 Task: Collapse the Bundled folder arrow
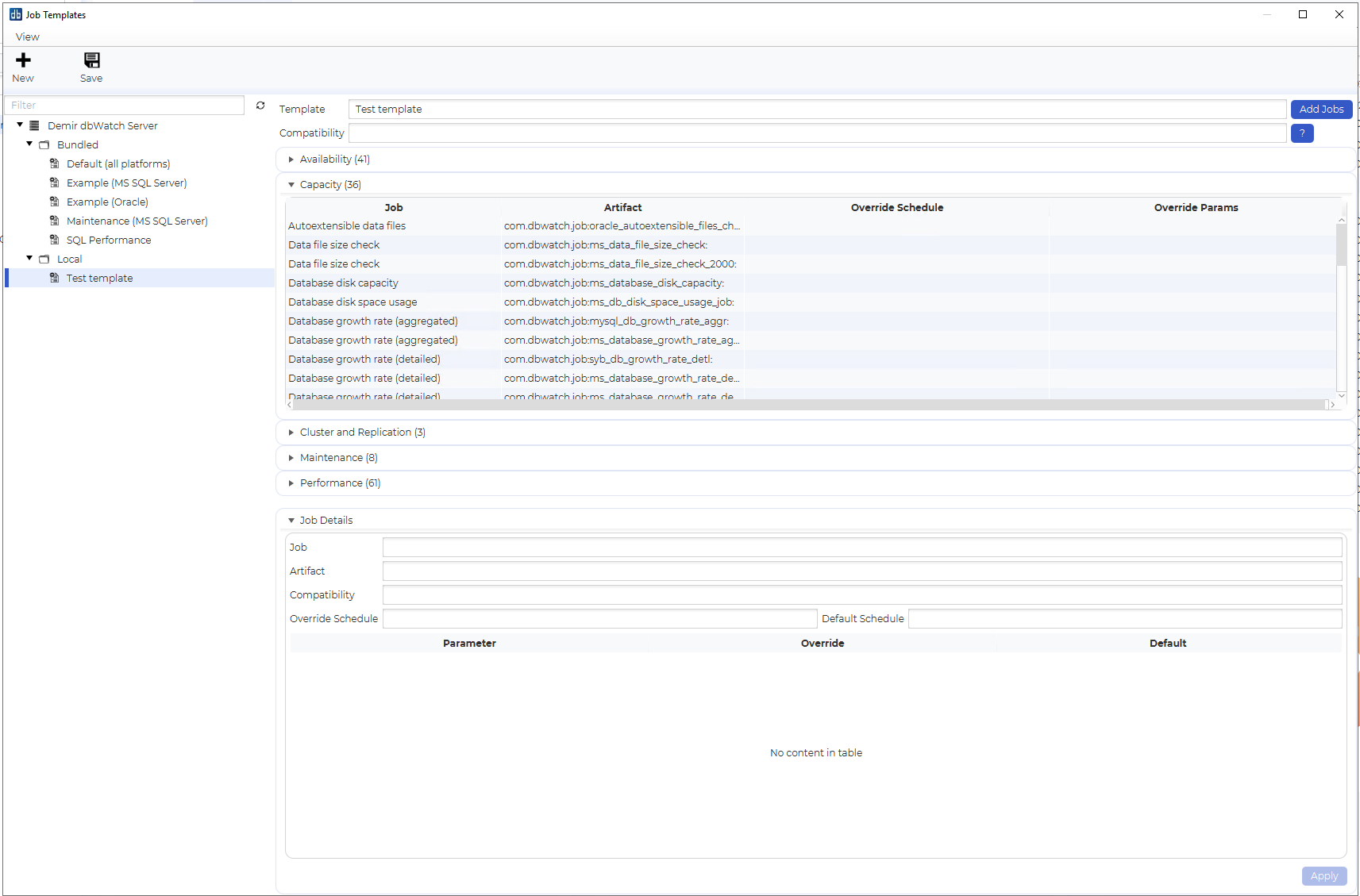(x=29, y=144)
